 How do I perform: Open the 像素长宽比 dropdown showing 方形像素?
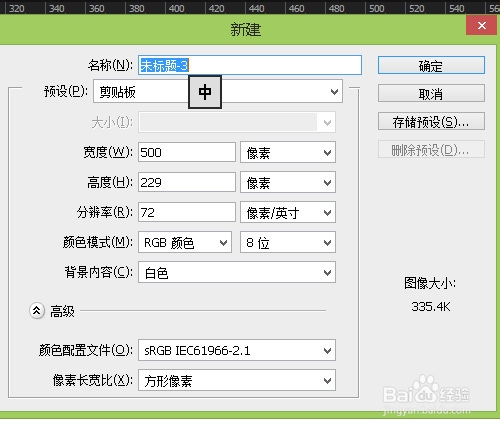click(x=237, y=380)
